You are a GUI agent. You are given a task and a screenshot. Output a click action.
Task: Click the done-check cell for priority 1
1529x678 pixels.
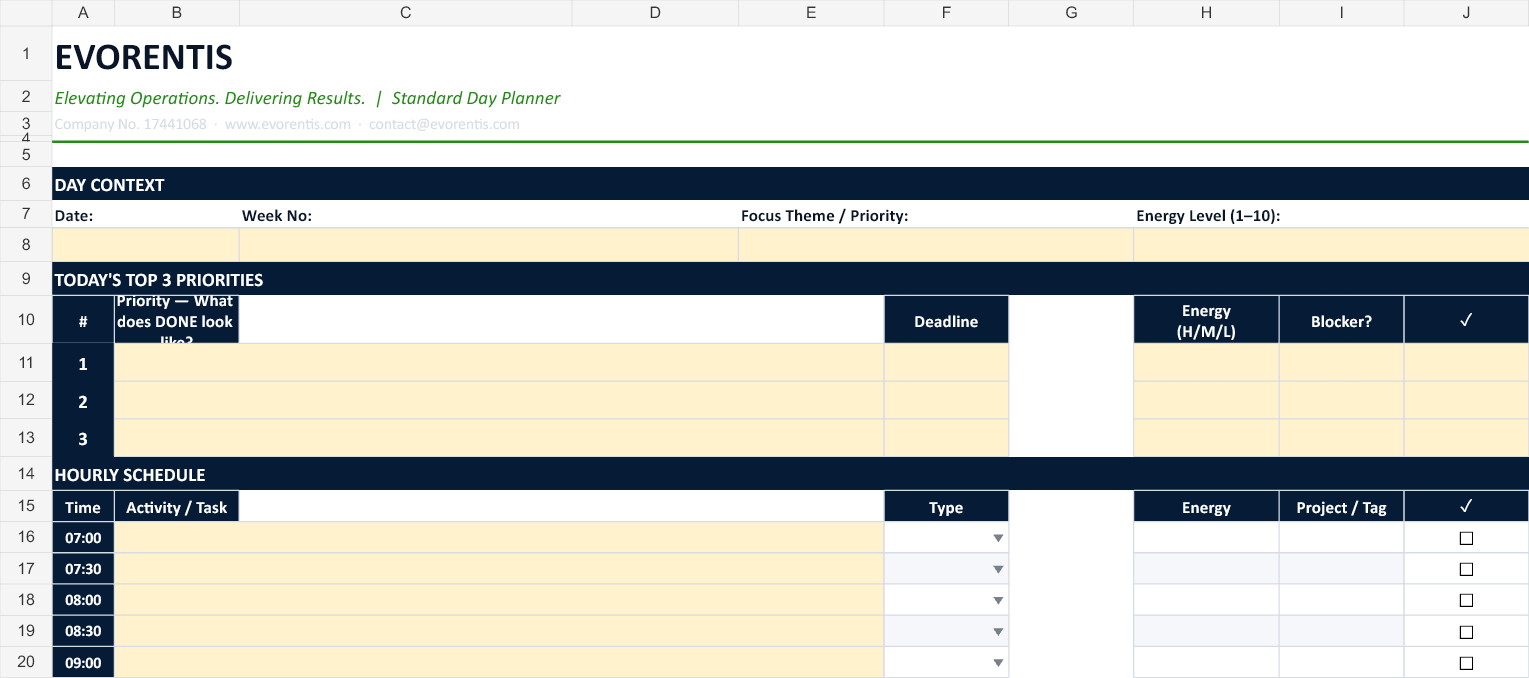1466,362
